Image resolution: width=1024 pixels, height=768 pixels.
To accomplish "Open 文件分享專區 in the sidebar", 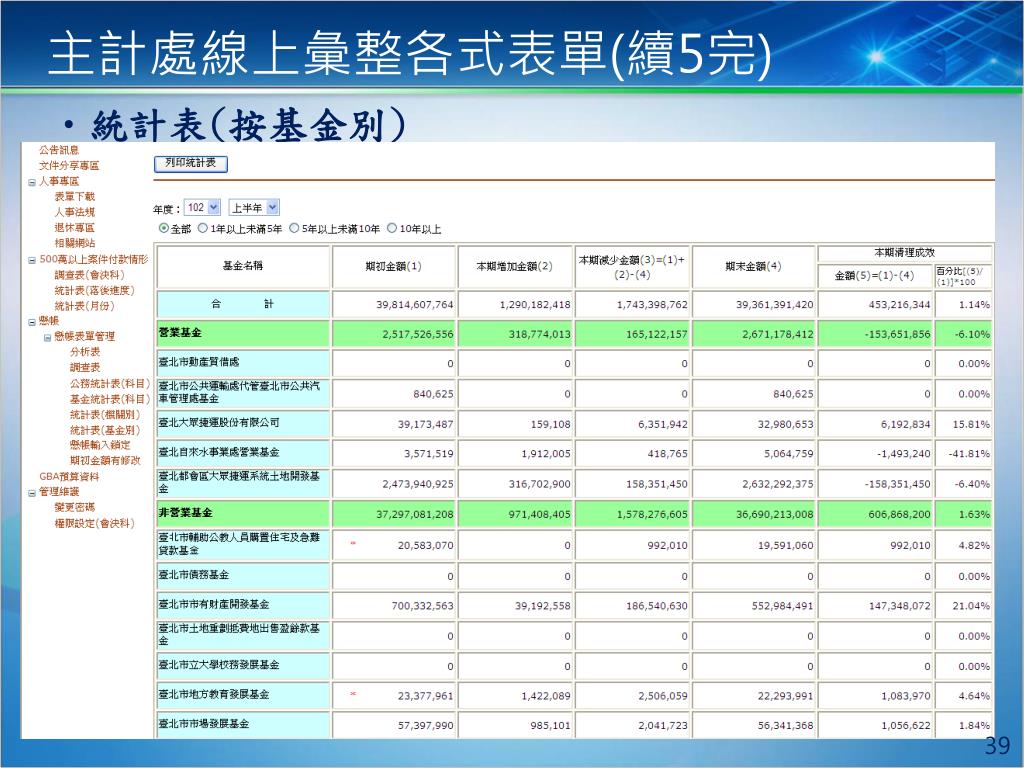I will coord(69,166).
